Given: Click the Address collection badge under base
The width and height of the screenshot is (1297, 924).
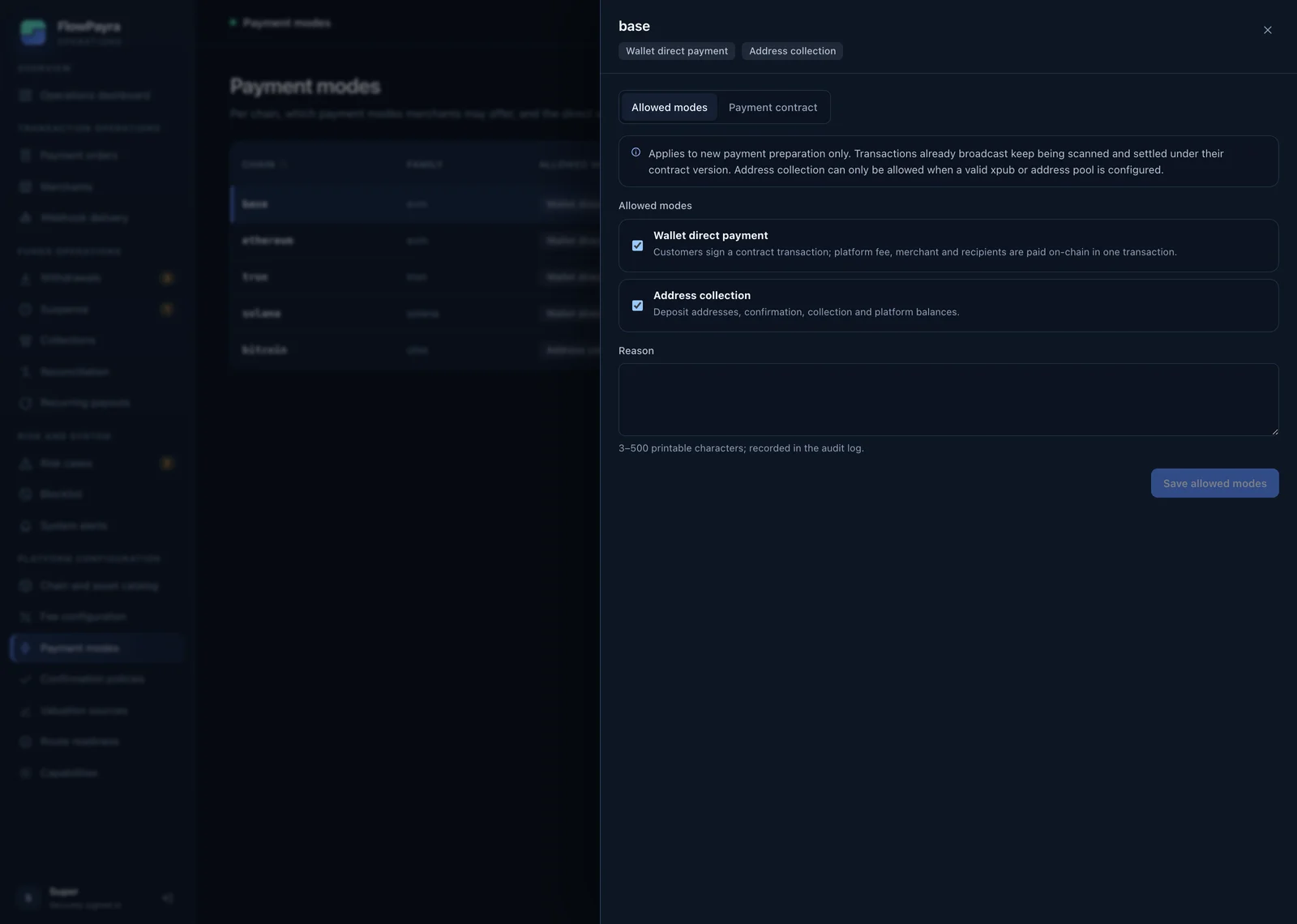Looking at the screenshot, I should coord(792,51).
